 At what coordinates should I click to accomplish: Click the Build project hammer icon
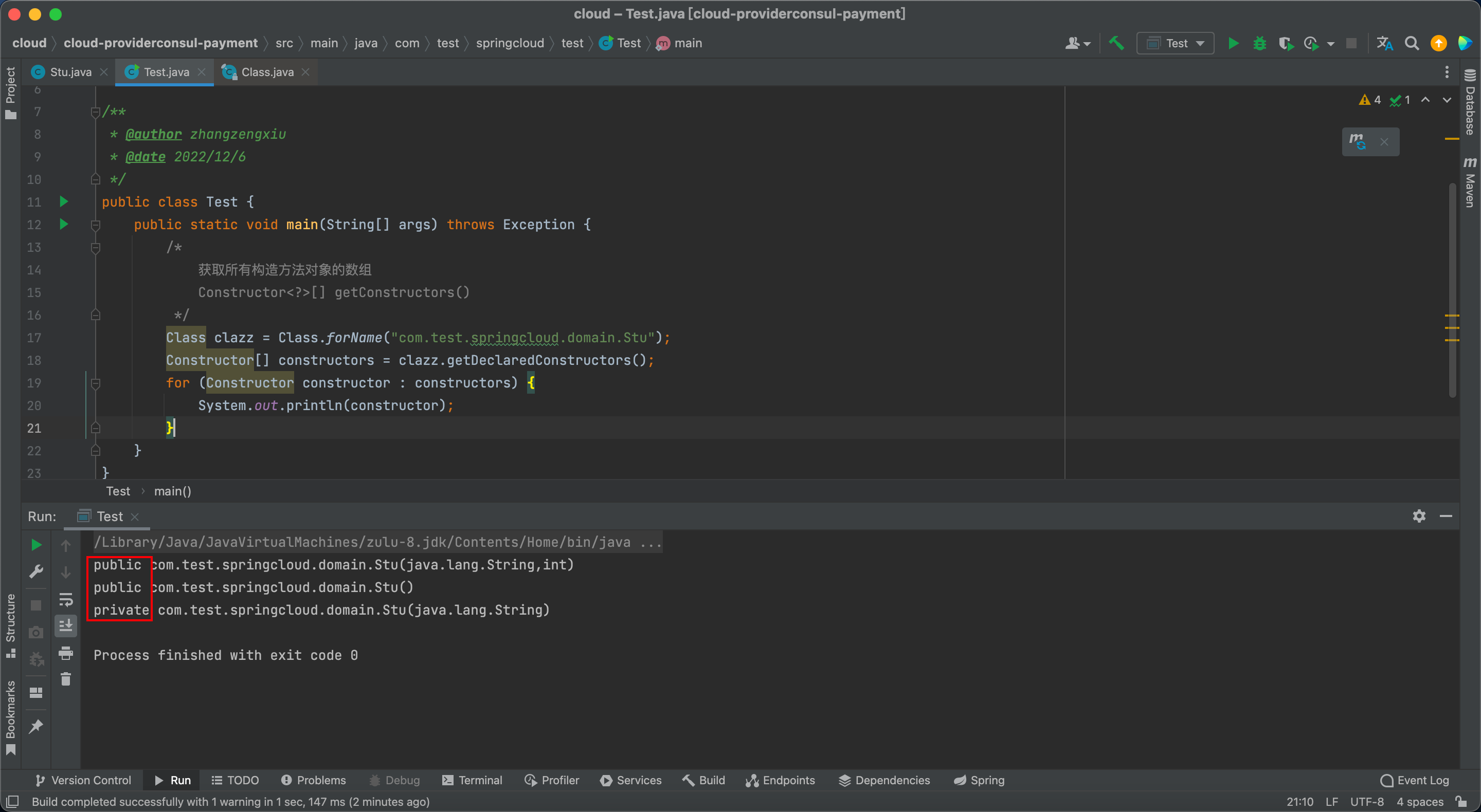click(1116, 43)
